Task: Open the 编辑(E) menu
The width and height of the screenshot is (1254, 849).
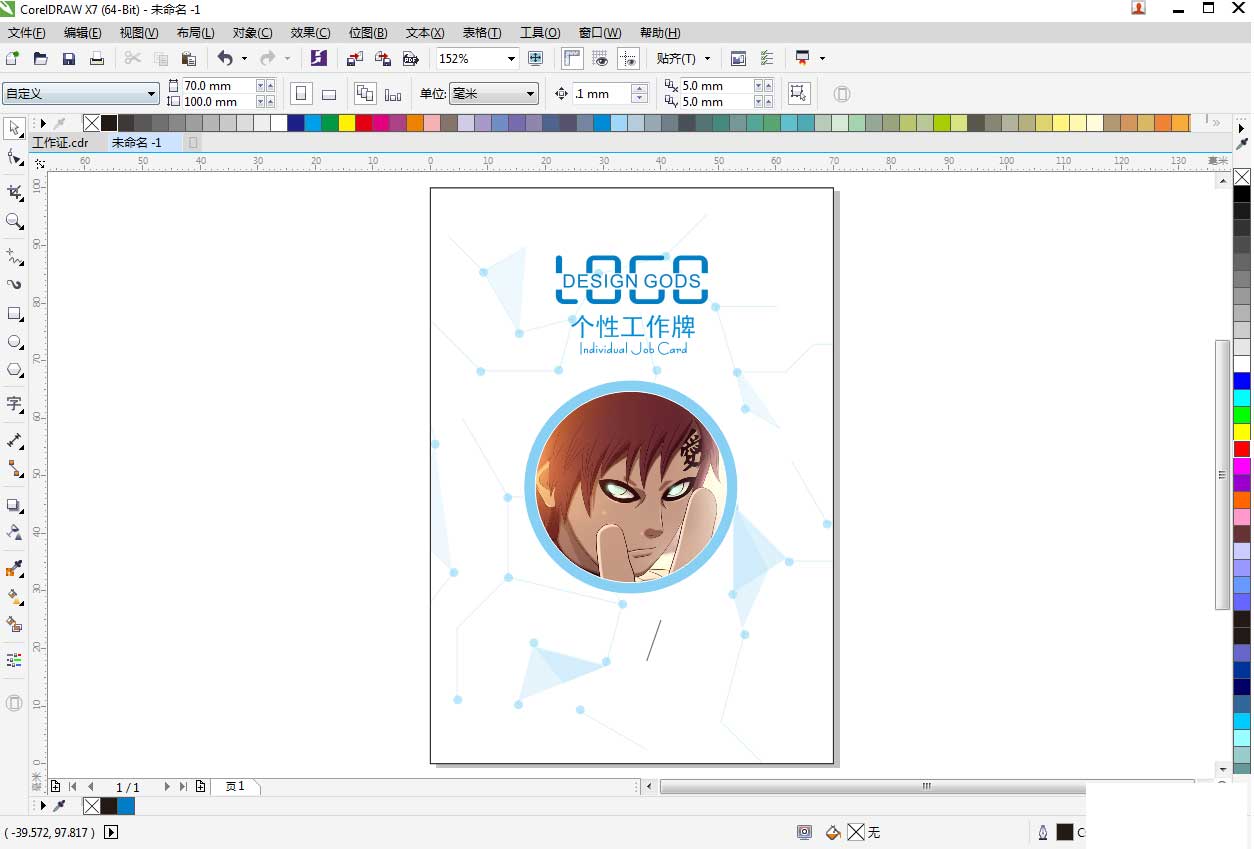Action: click(83, 33)
